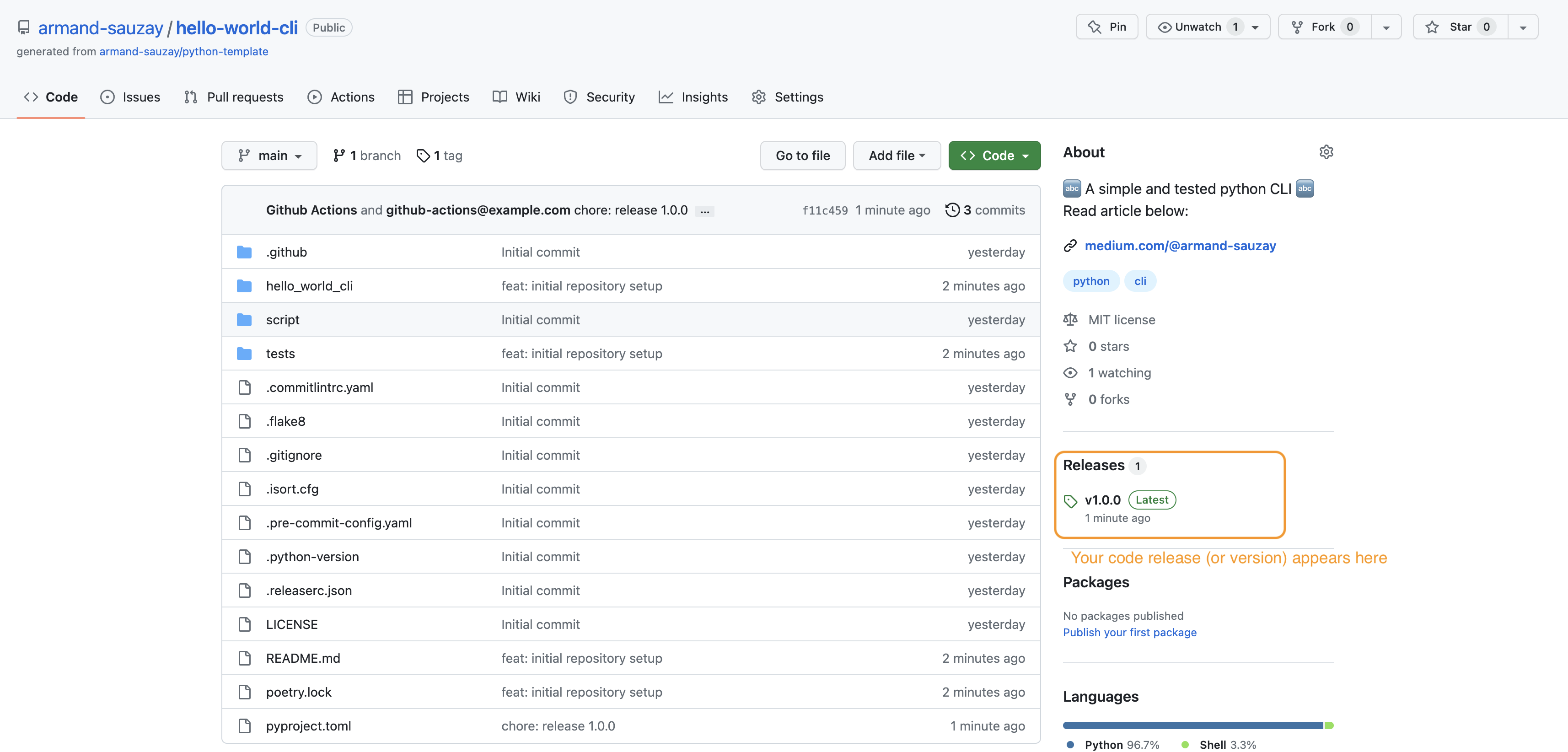Open the Security tab
The image size is (1568, 752).
tap(599, 97)
